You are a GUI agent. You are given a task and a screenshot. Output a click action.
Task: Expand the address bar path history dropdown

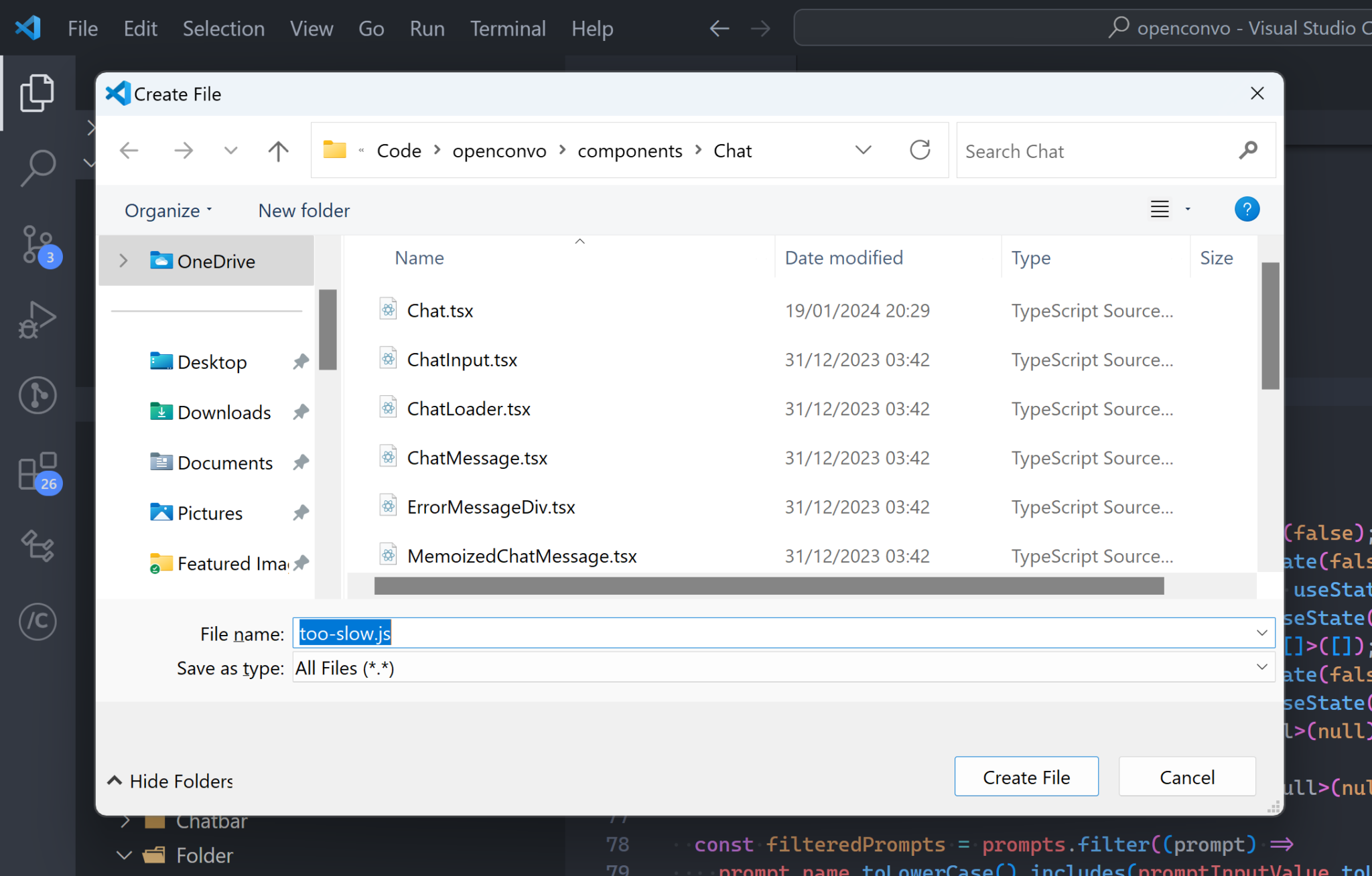pos(864,150)
